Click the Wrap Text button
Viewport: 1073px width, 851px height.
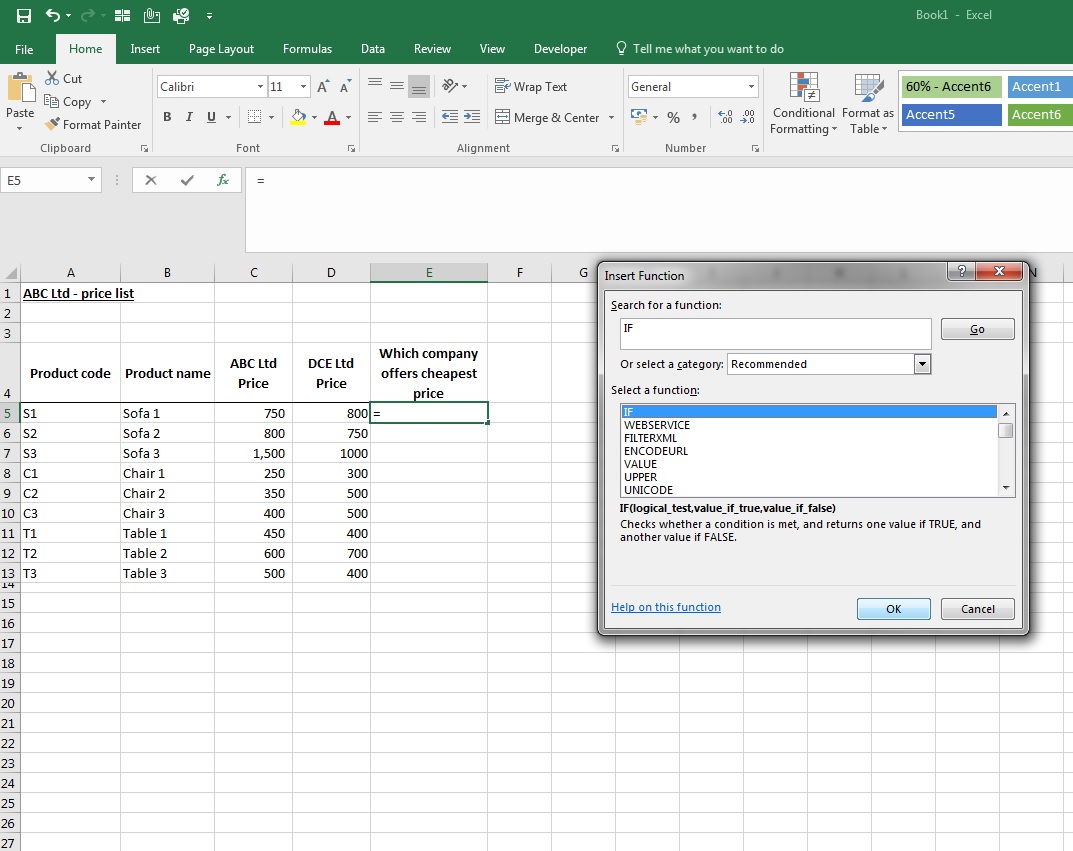[531, 86]
